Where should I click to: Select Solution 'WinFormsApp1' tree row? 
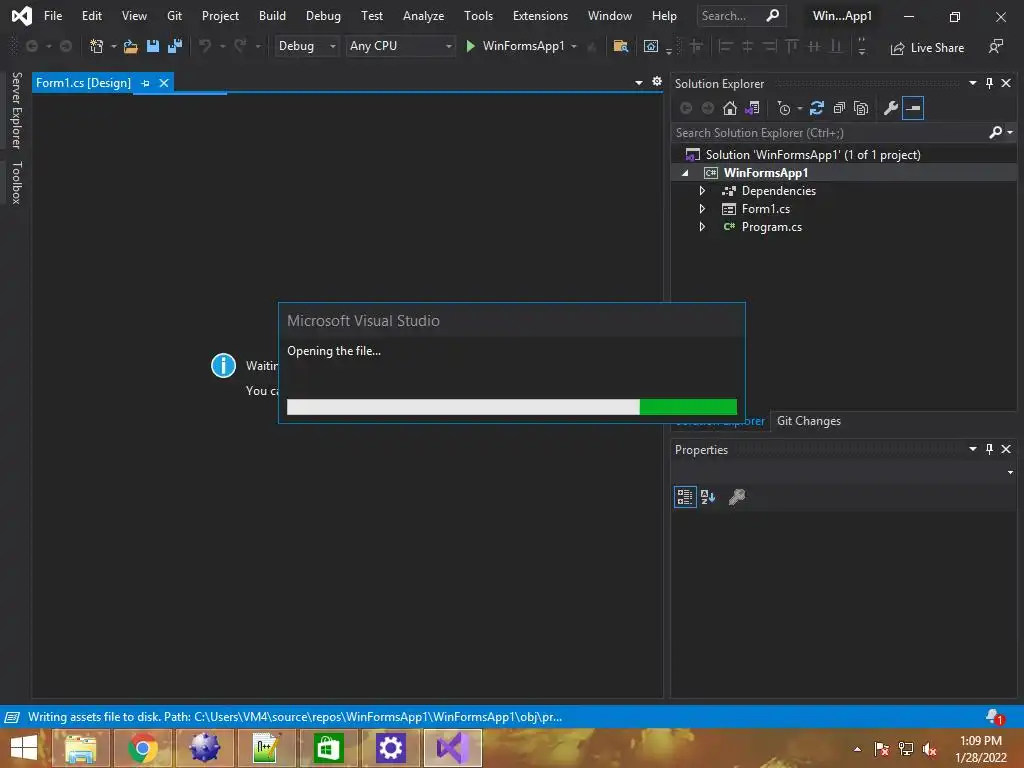[844, 155]
